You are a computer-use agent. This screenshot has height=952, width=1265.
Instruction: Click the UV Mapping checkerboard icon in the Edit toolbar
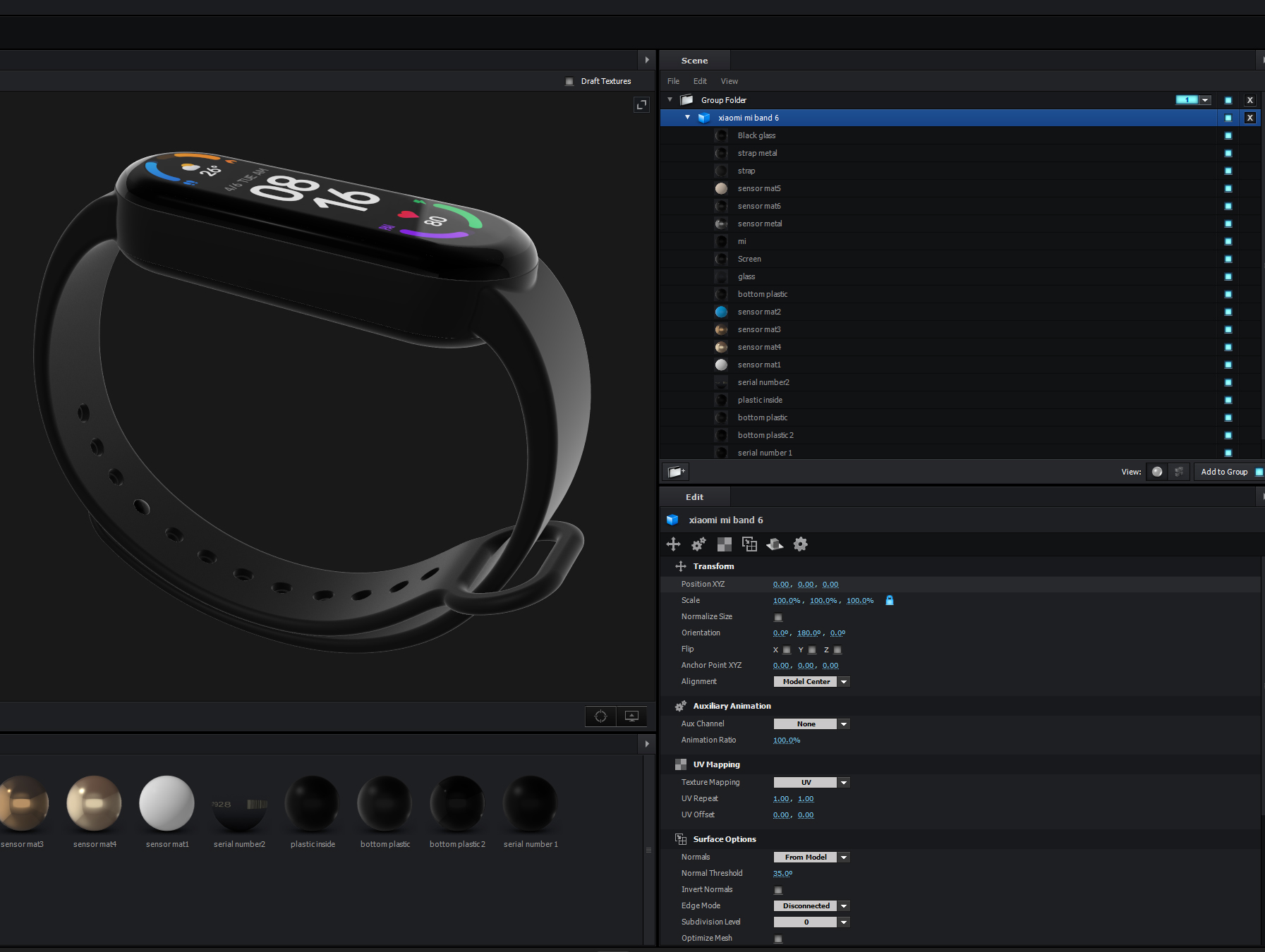click(725, 544)
